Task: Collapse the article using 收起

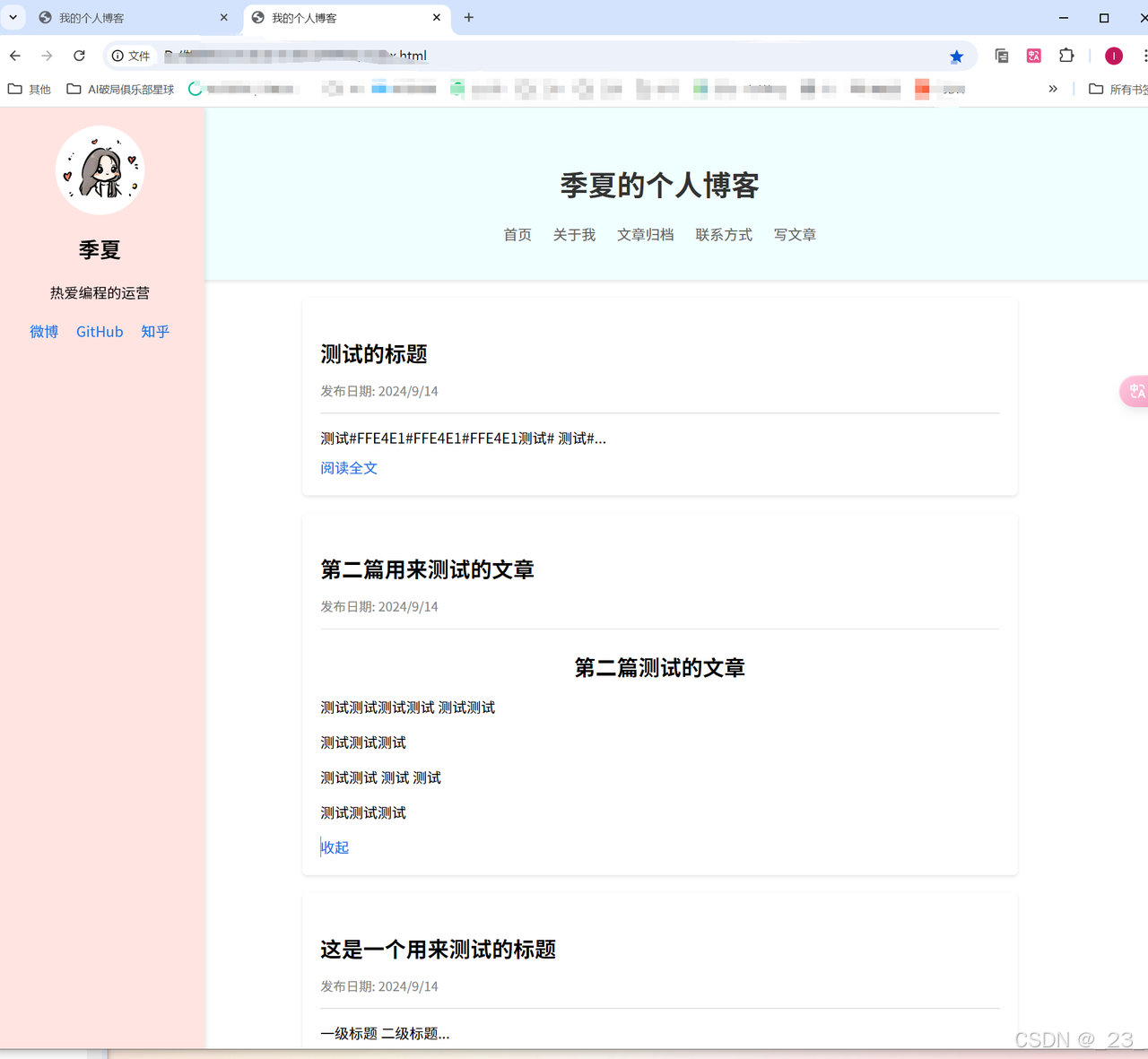Action: (x=335, y=847)
